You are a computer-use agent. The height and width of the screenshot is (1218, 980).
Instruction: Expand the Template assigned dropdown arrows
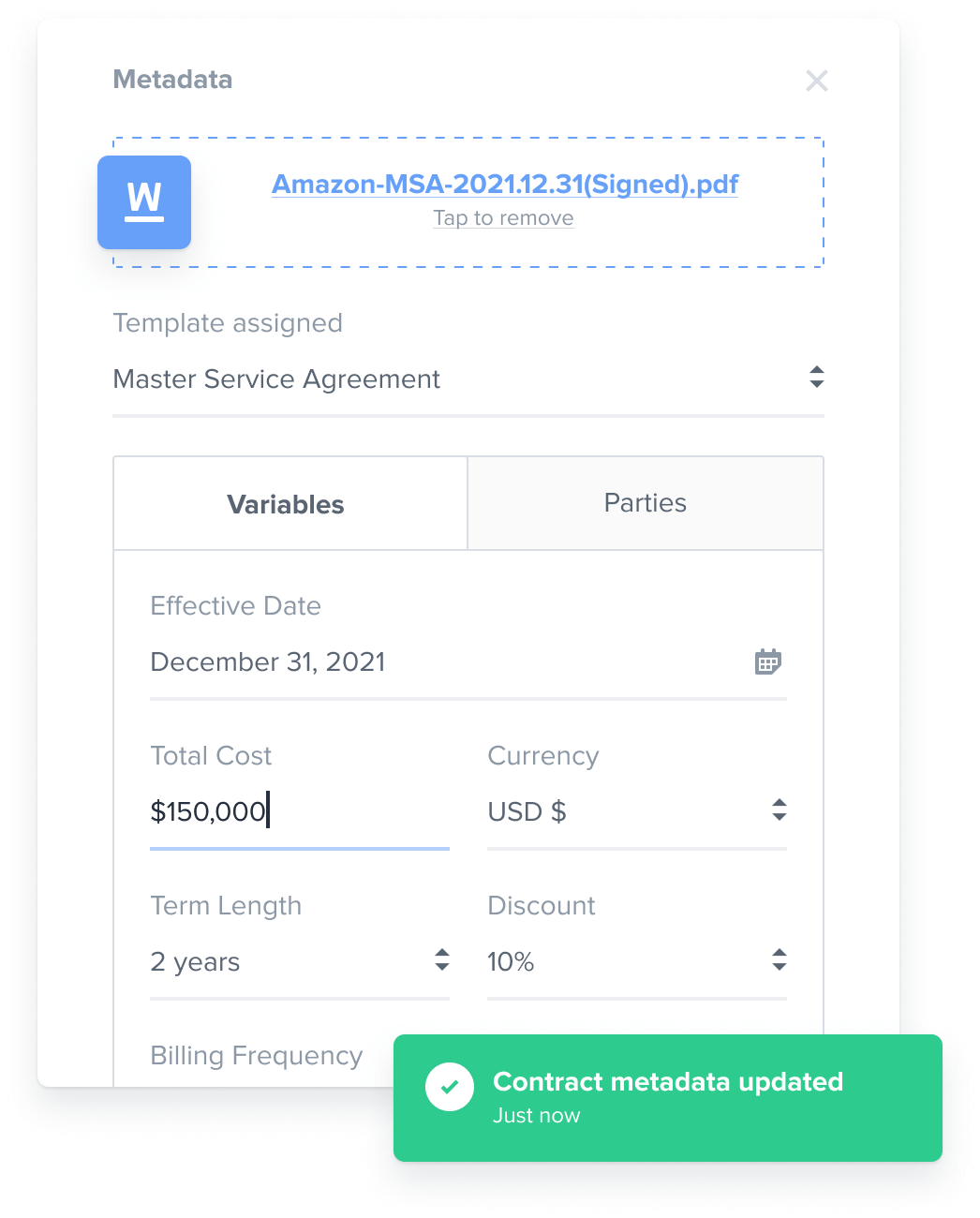pos(817,378)
